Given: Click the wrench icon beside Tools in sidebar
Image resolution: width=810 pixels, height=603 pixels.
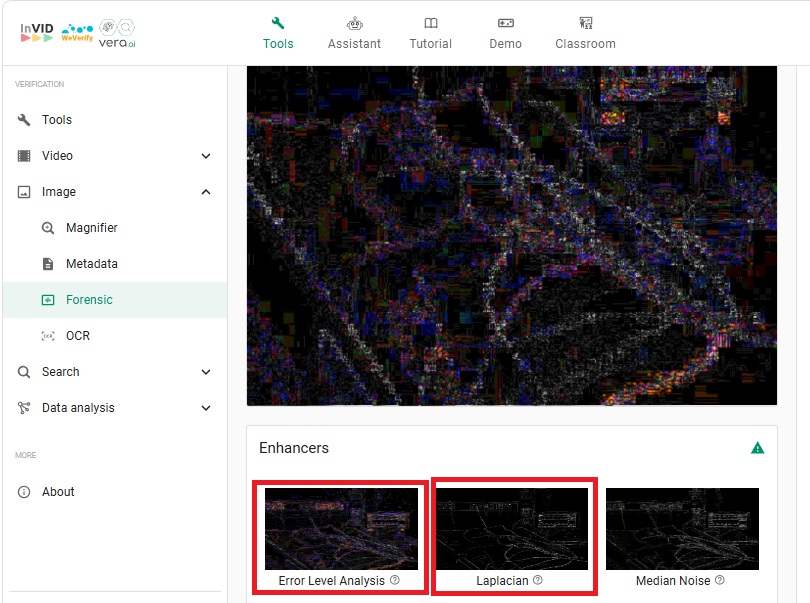Looking at the screenshot, I should click(24, 120).
